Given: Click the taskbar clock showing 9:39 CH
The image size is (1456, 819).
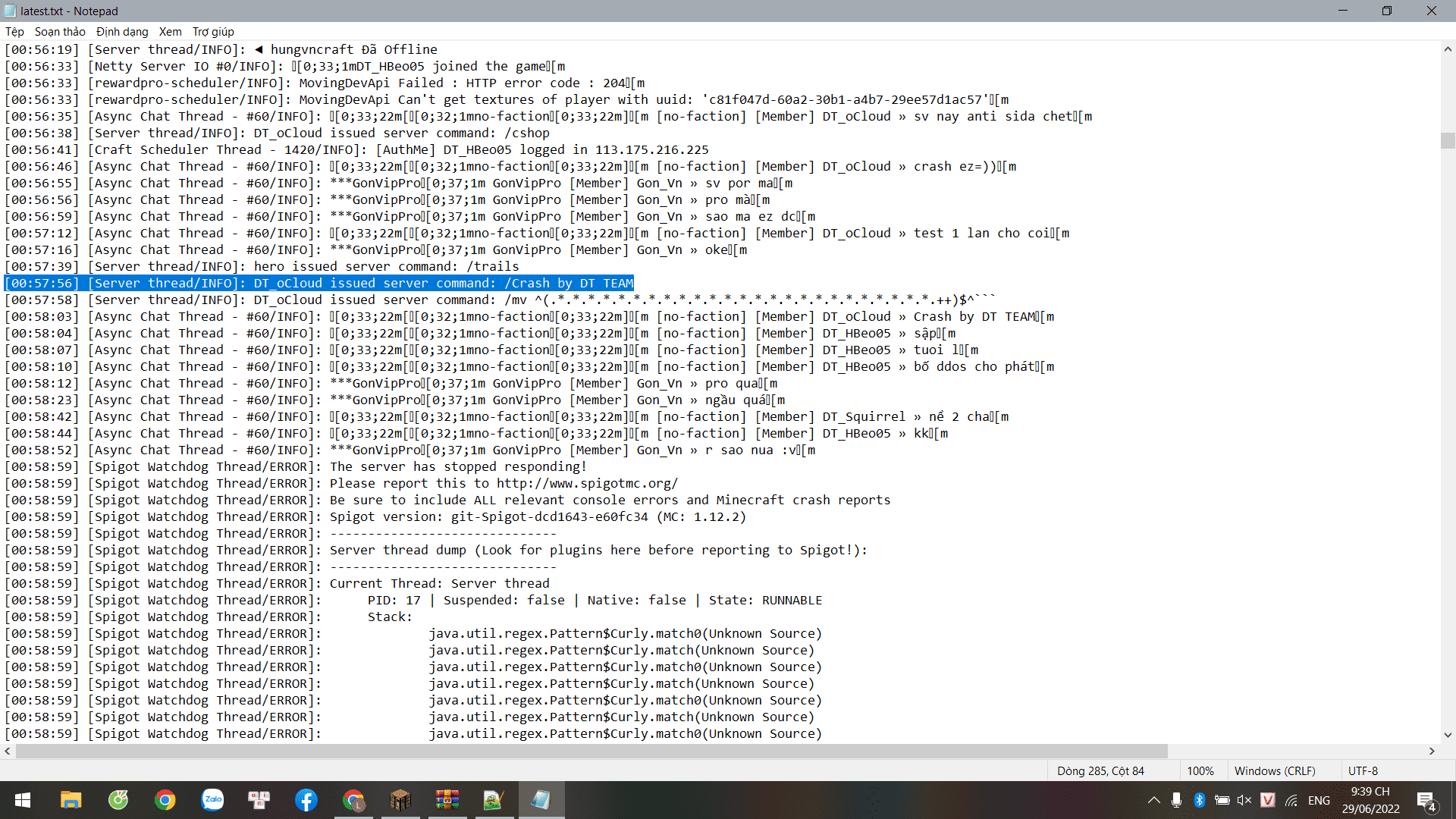Looking at the screenshot, I should [x=1370, y=800].
